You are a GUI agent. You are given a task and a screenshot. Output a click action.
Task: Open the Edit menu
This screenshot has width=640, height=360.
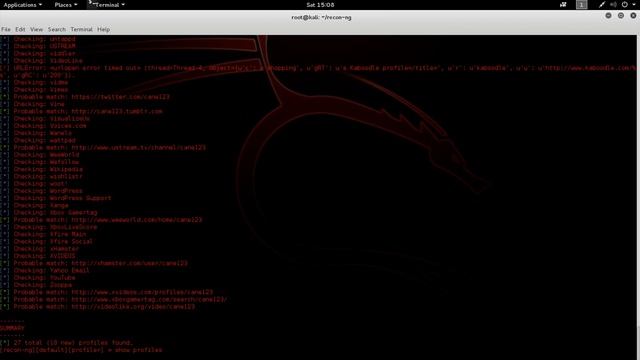click(x=20, y=29)
